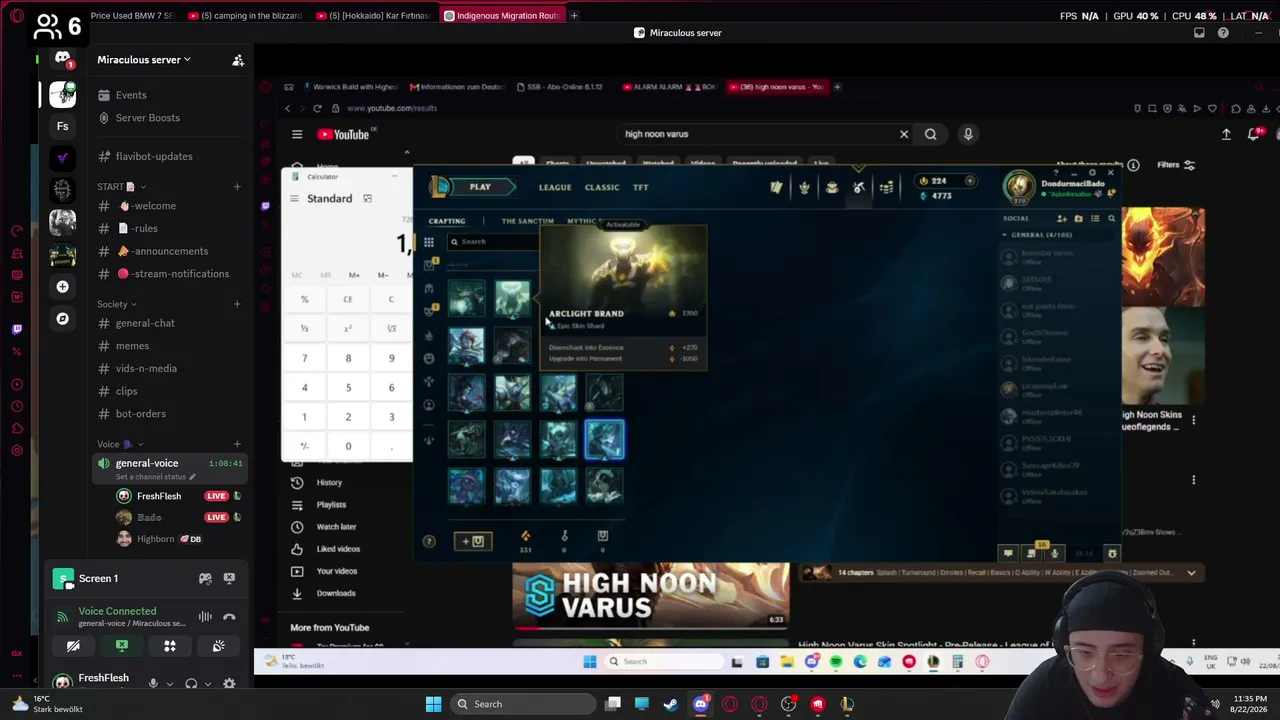Viewport: 1280px width, 720px height.
Task: Open the YouTube hamburger guide menu
Action: (x=297, y=134)
